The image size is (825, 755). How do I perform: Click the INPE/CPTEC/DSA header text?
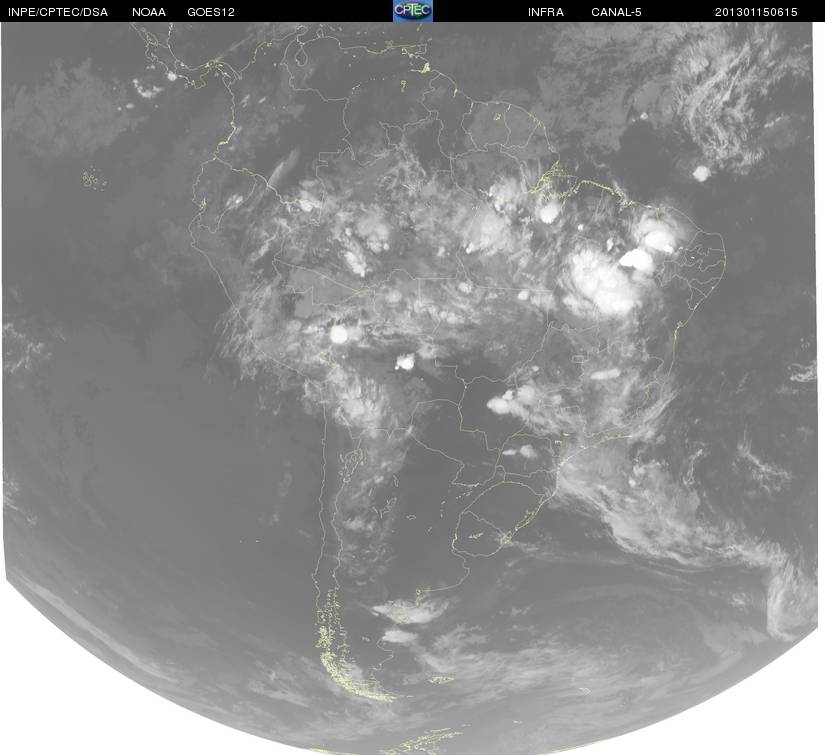(x=58, y=12)
